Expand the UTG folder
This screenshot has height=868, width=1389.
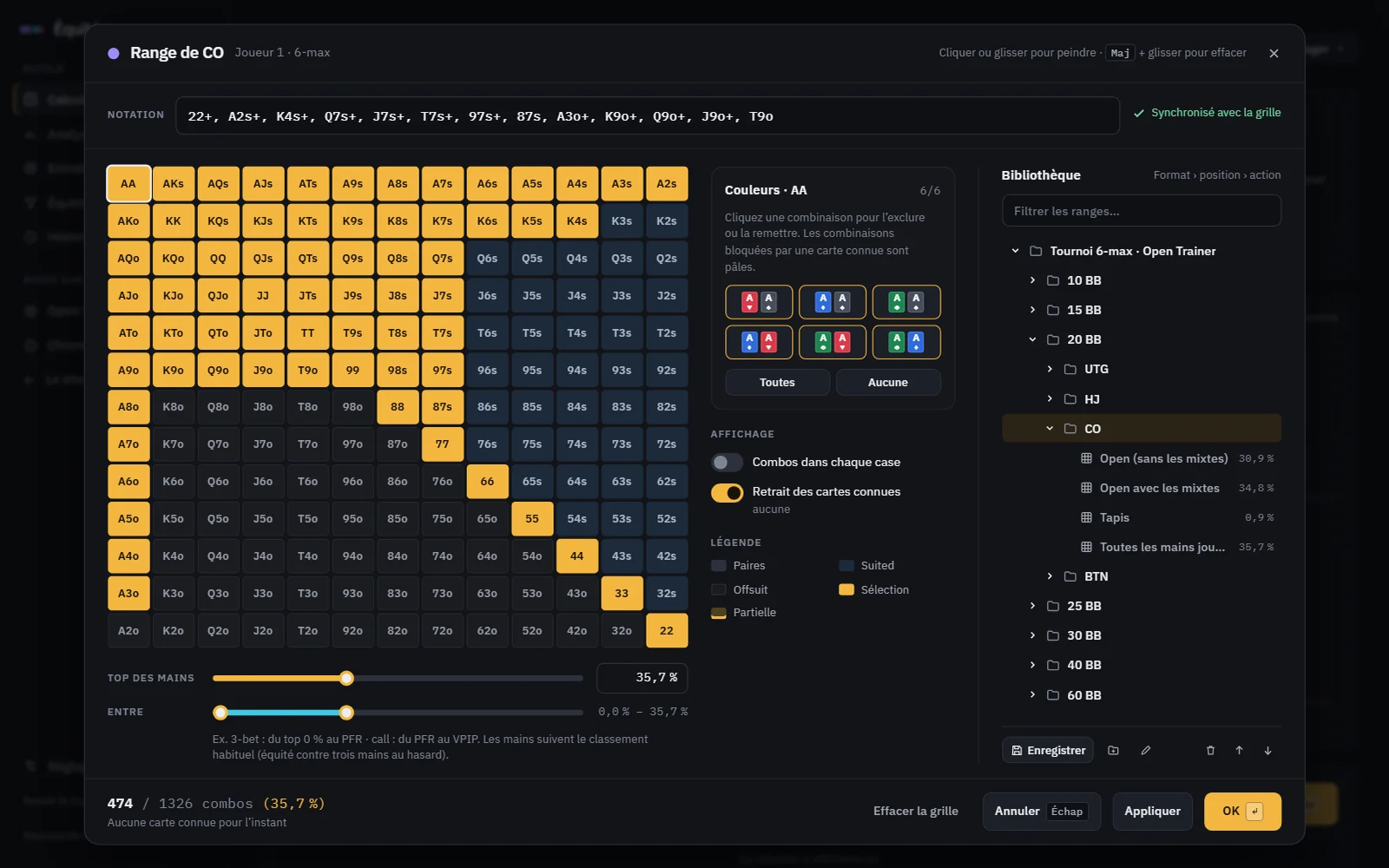click(x=1050, y=369)
